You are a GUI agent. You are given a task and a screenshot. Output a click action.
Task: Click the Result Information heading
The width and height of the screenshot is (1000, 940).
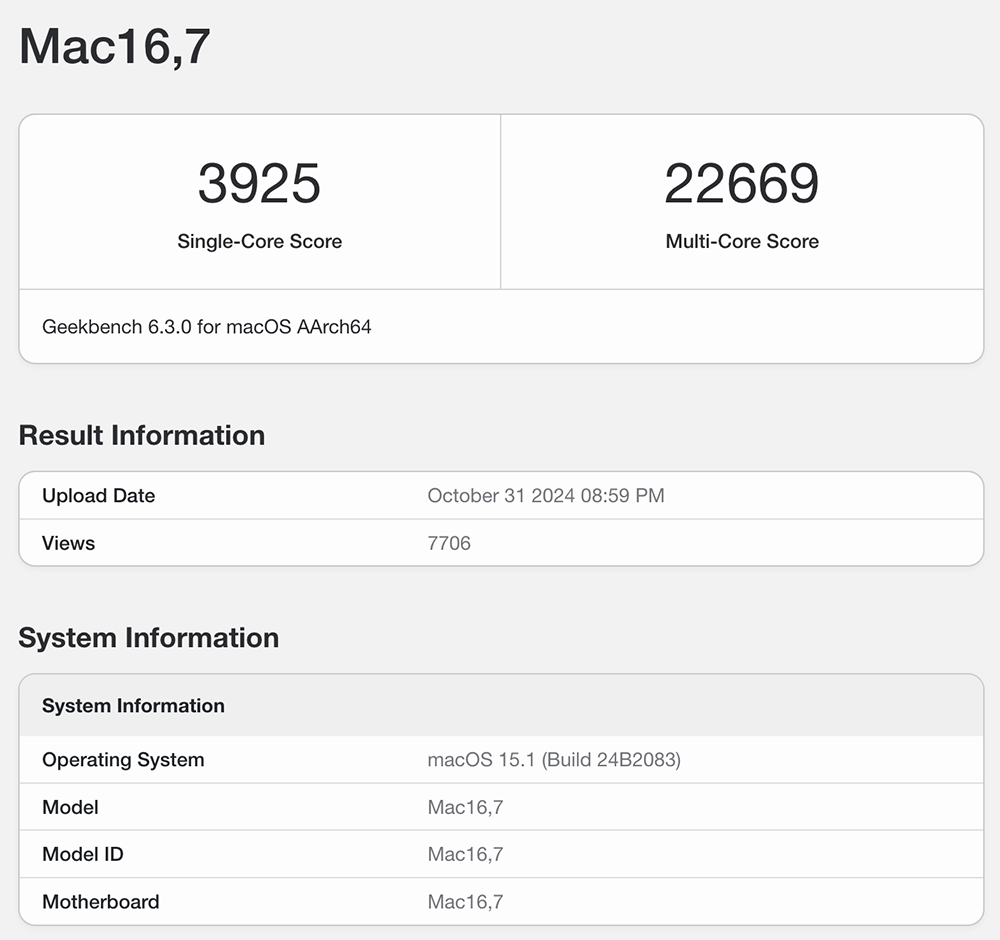(x=141, y=435)
